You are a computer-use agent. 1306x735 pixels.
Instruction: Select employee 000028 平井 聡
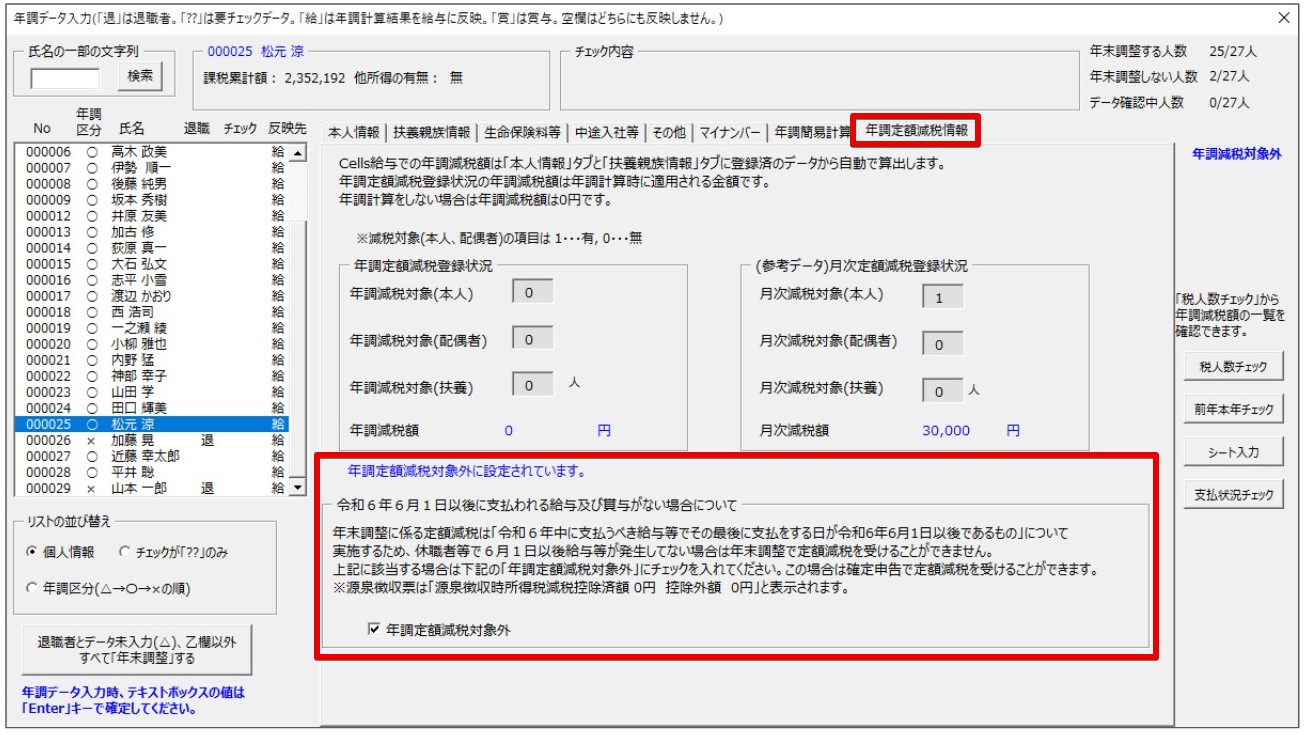pos(152,472)
